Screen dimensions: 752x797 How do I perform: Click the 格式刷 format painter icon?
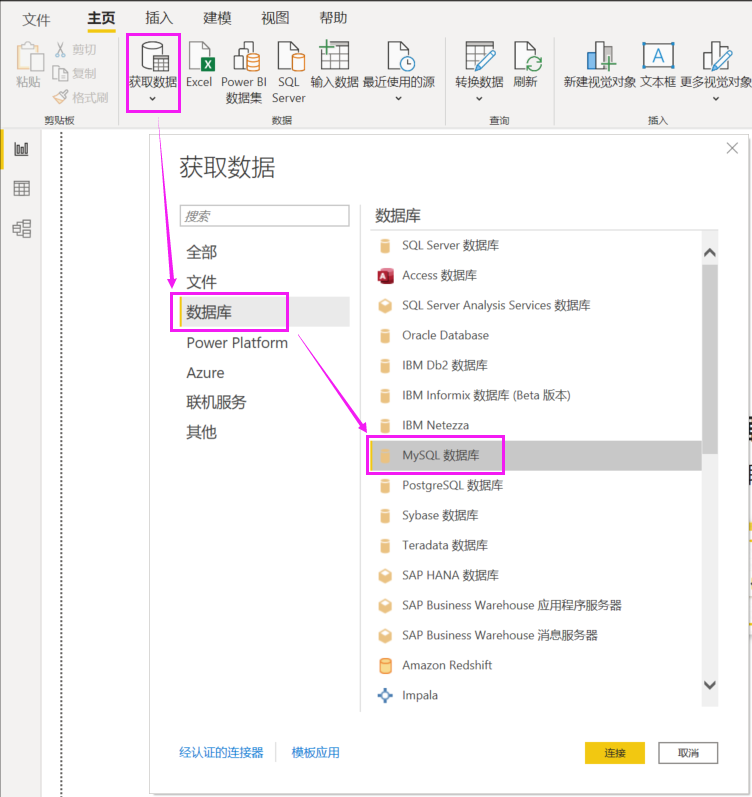coord(61,97)
